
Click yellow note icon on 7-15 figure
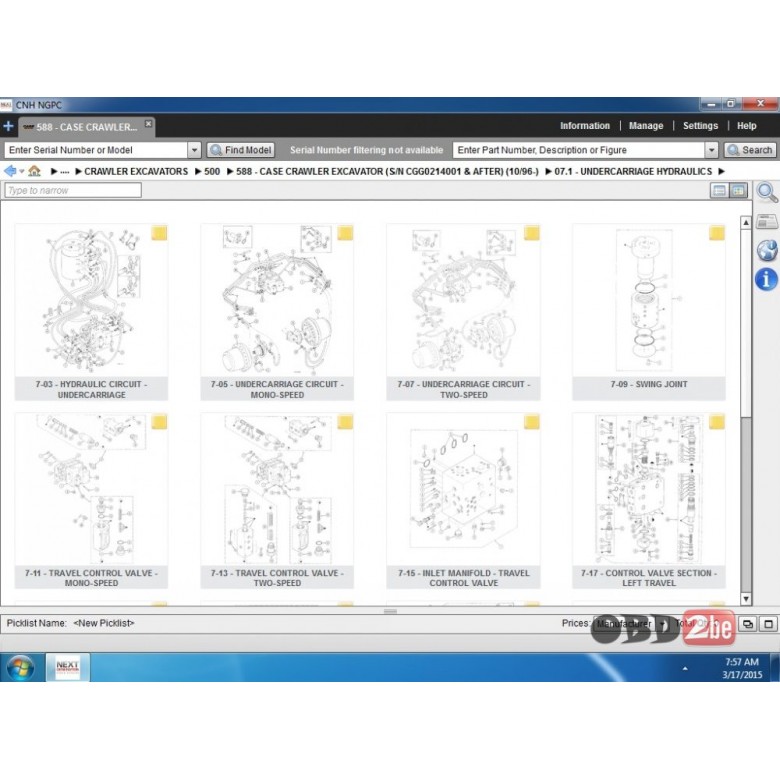[x=532, y=422]
